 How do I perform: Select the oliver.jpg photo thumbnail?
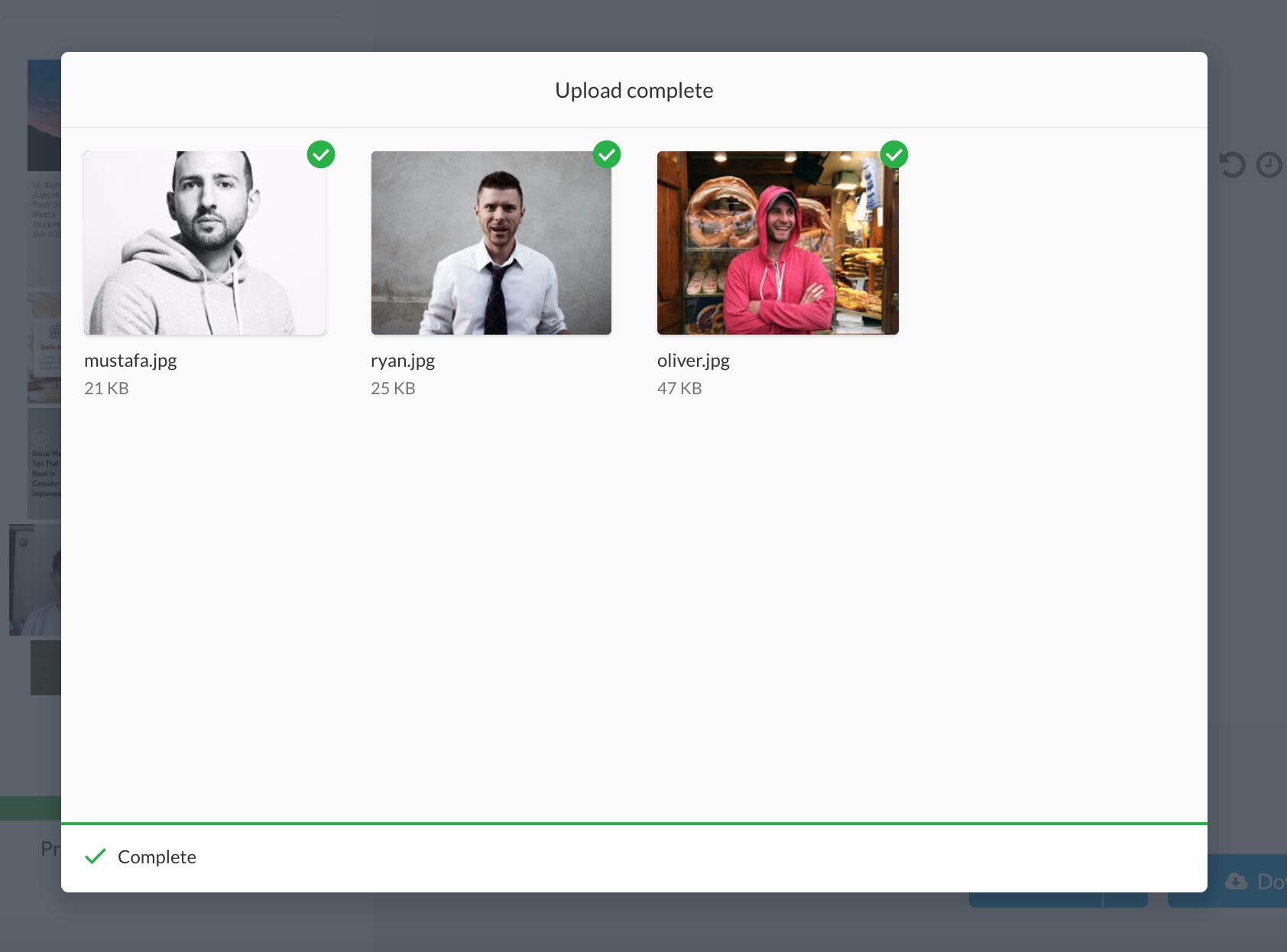pyautogui.click(x=777, y=243)
